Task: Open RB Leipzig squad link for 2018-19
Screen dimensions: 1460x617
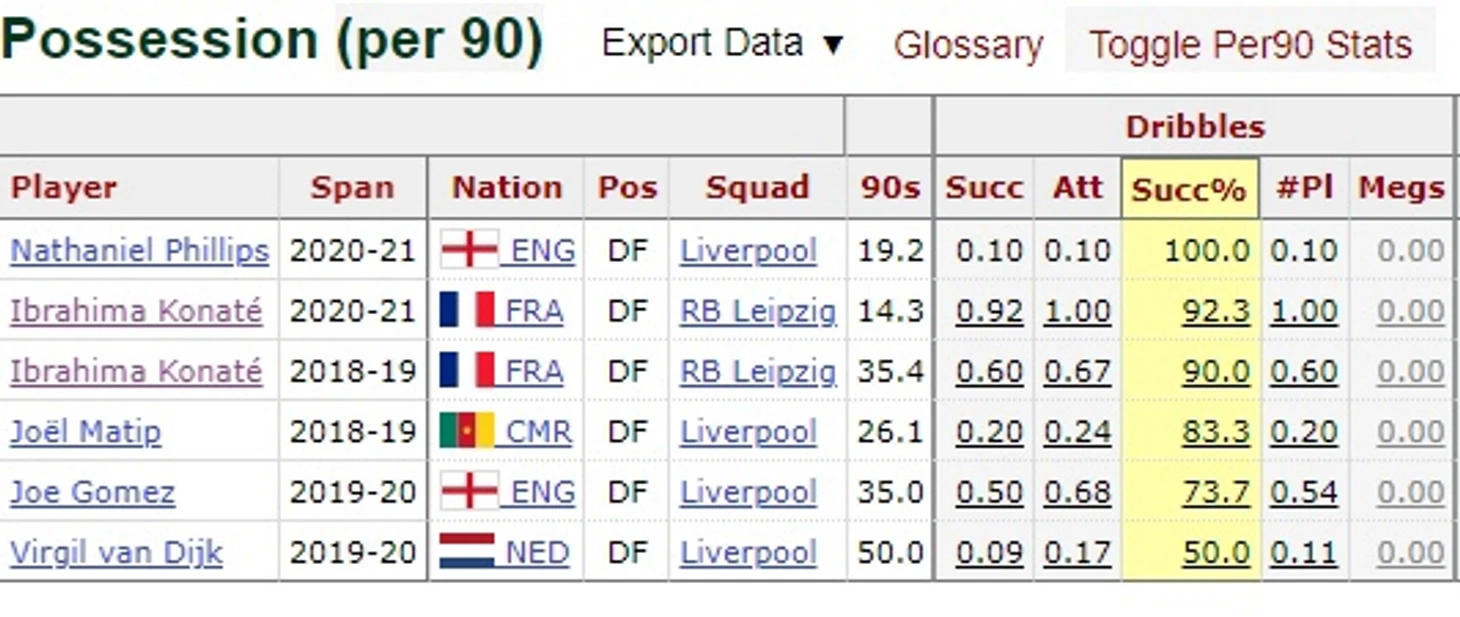Action: coord(758,372)
